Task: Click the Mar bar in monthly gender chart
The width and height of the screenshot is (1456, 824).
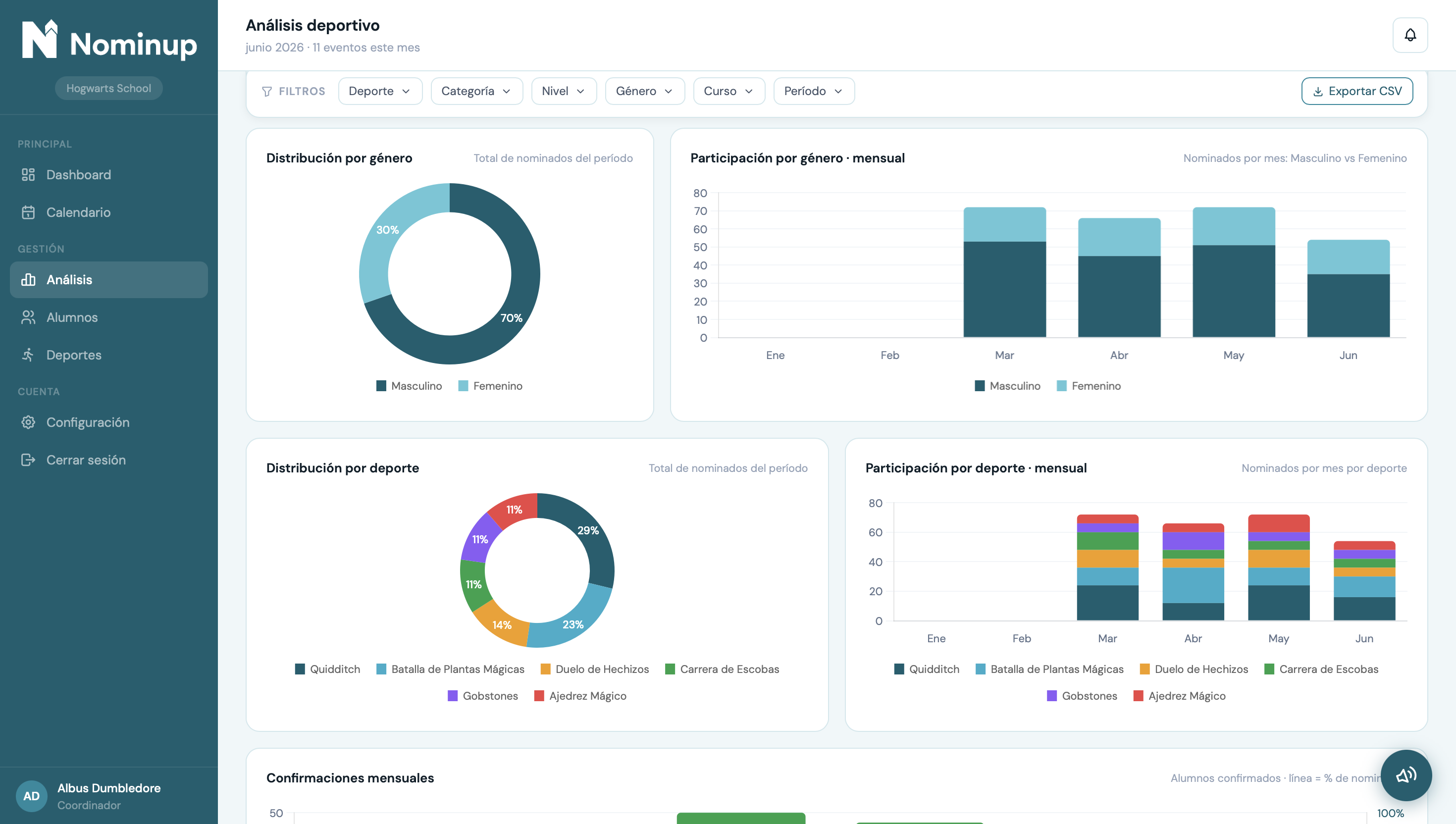Action: pos(1004,272)
